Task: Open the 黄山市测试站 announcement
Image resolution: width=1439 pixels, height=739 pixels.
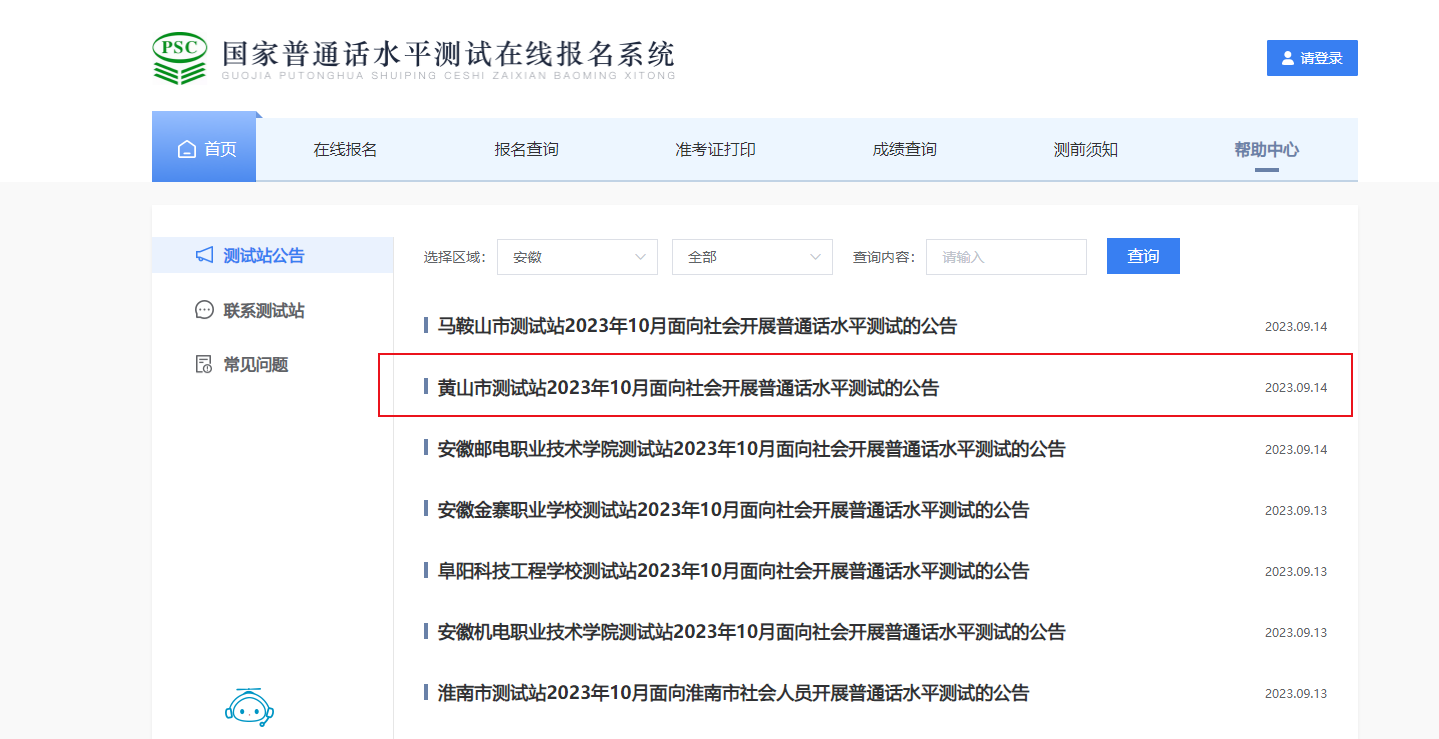Action: point(688,387)
